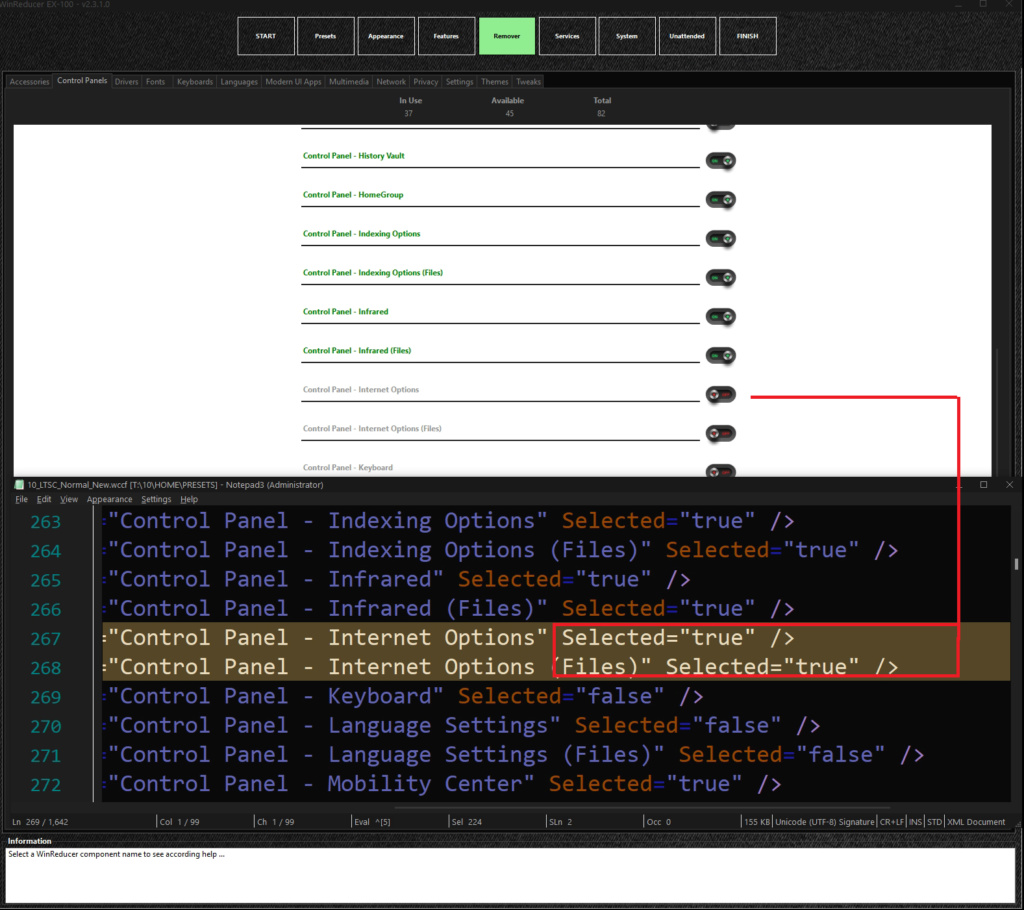The height and width of the screenshot is (910, 1024).
Task: Open the View menu in Notepad3
Action: [x=69, y=499]
